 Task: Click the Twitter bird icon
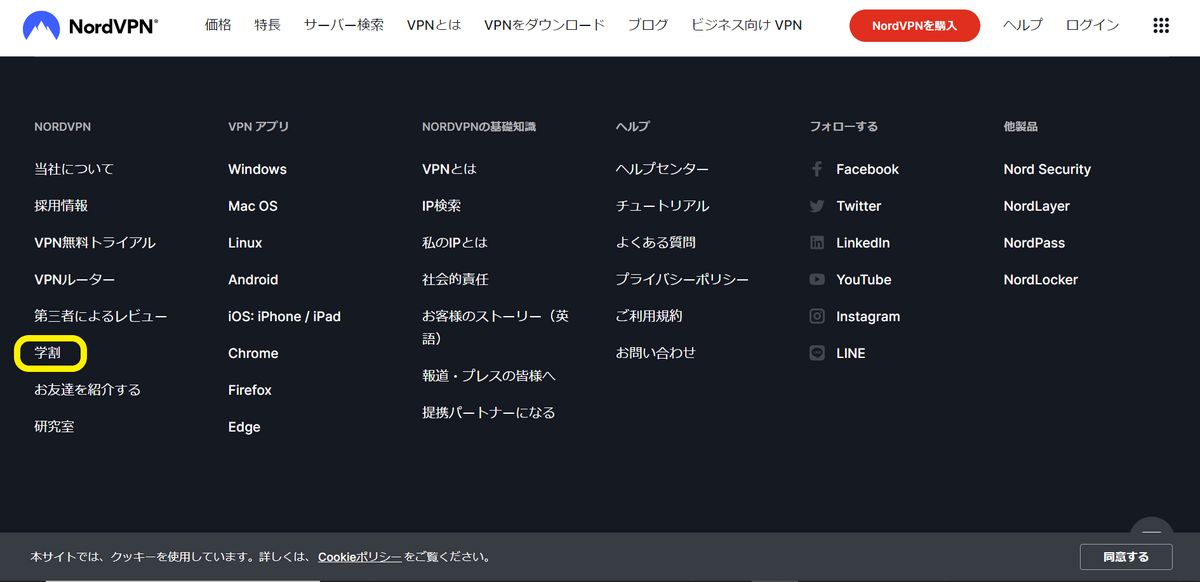point(817,206)
